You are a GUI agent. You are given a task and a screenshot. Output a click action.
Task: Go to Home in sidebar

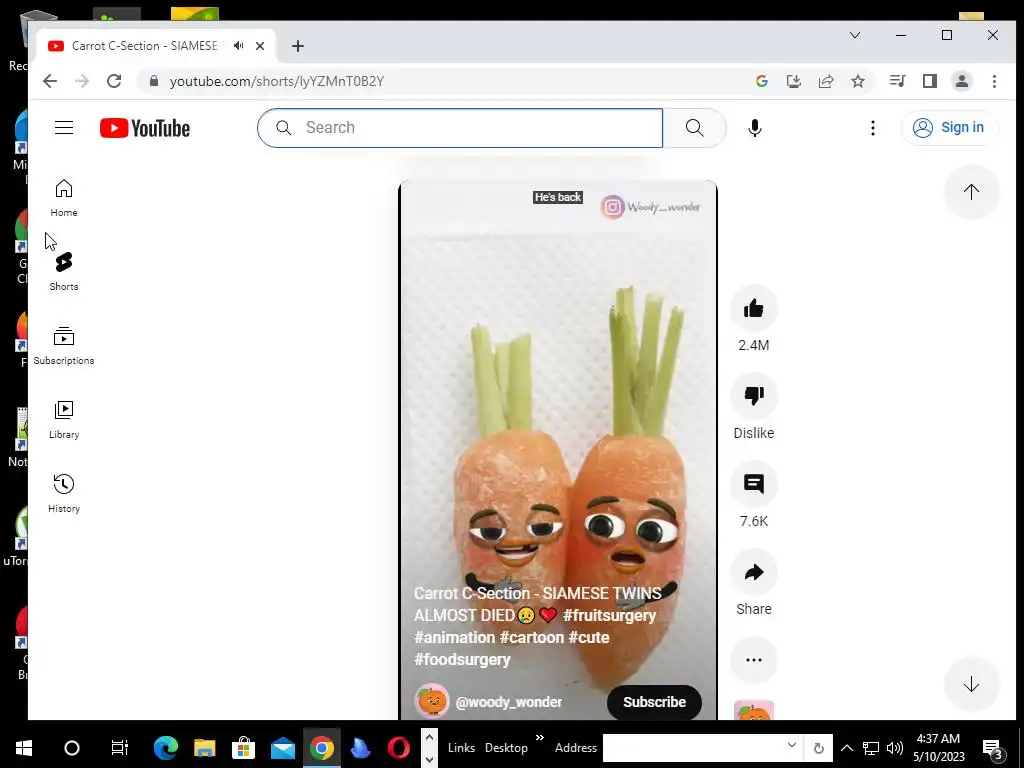pyautogui.click(x=64, y=198)
